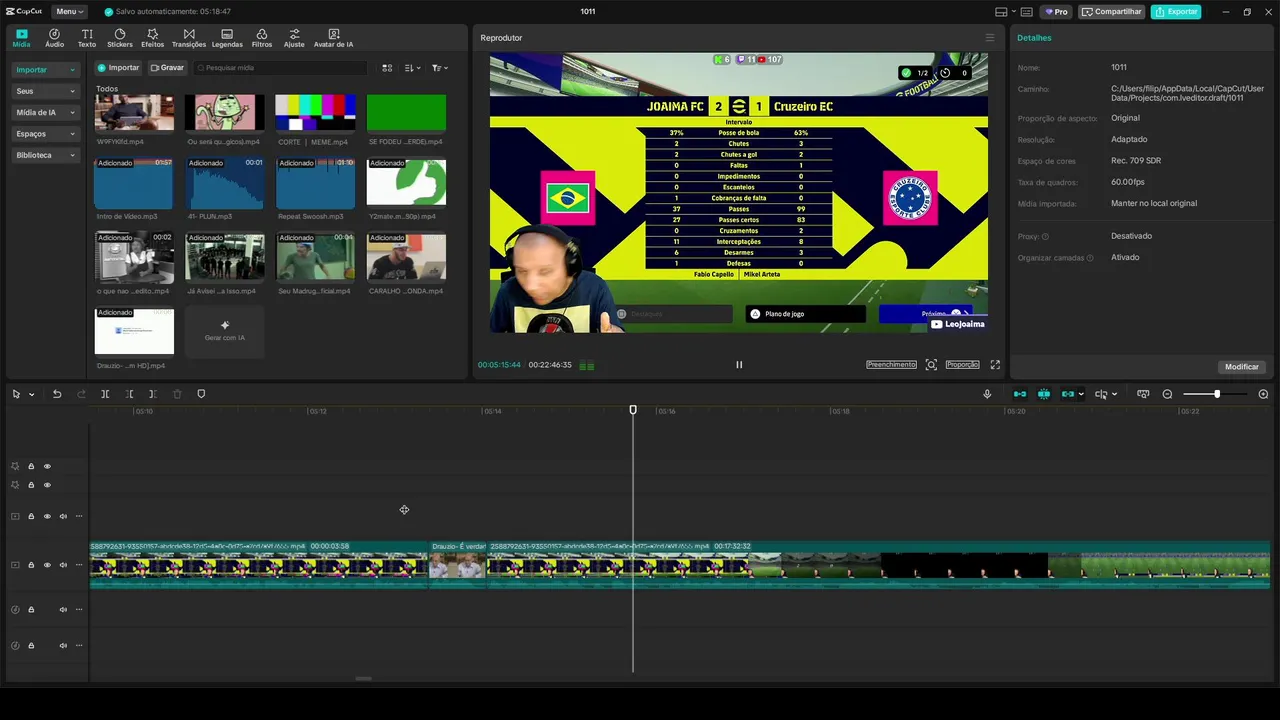
Task: Toggle auto snapping
Action: pos(1044,394)
